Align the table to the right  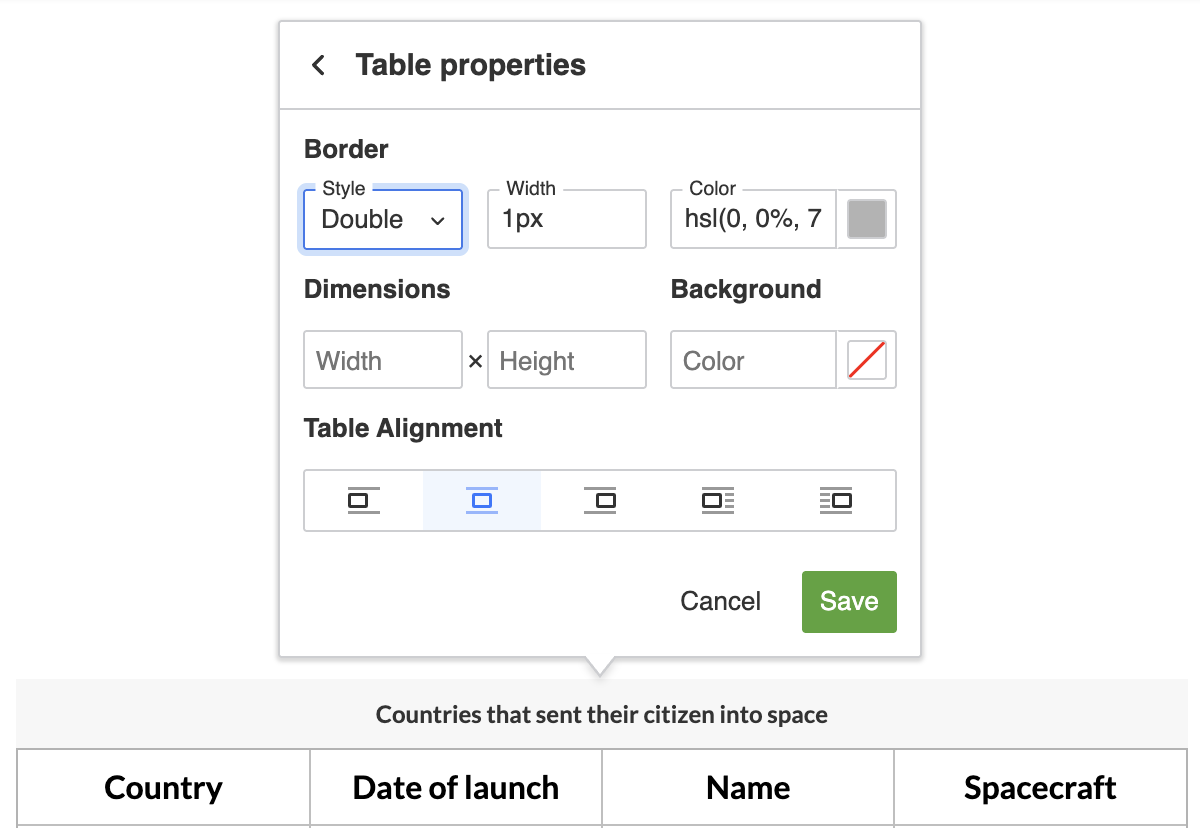(599, 500)
